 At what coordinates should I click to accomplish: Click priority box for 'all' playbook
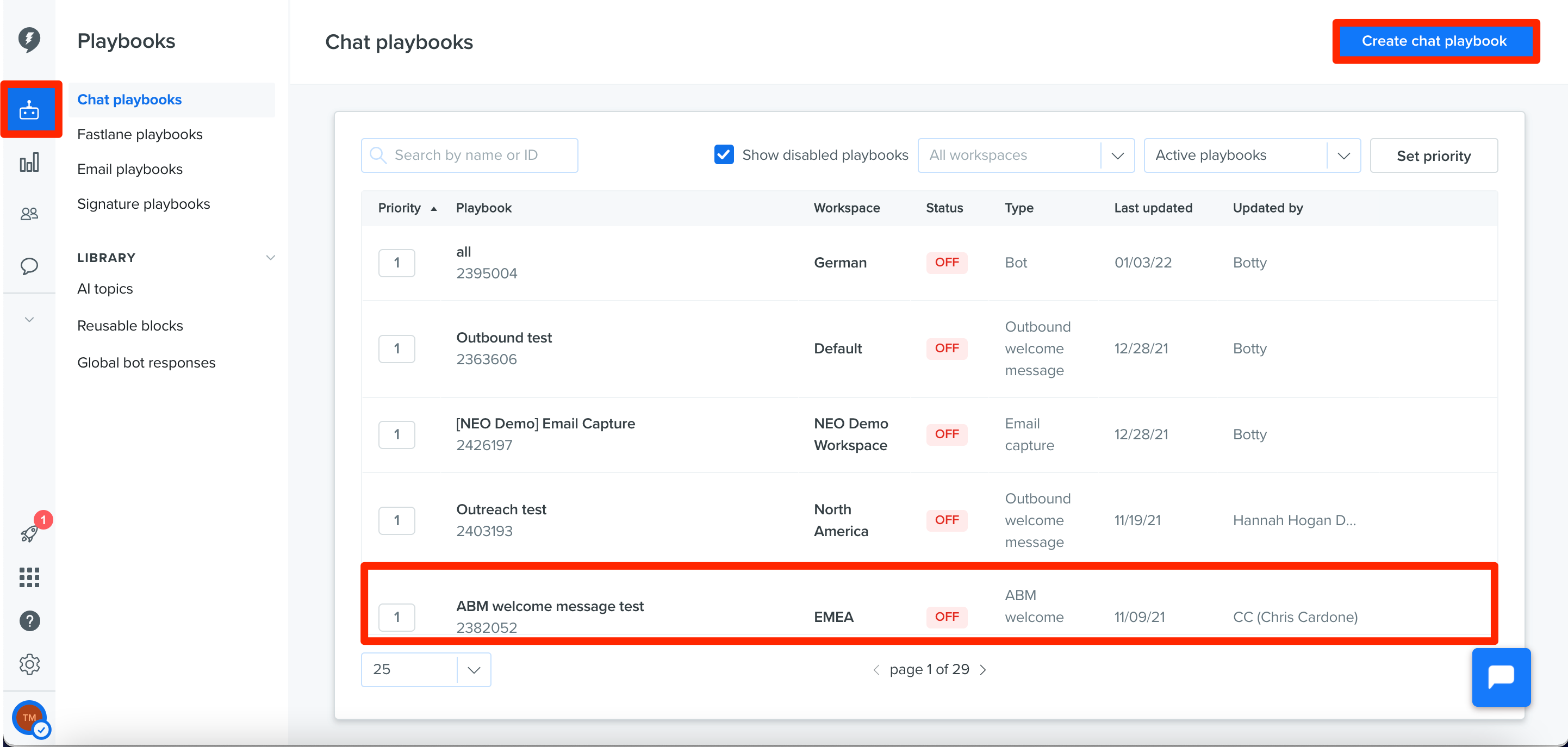pyautogui.click(x=397, y=263)
